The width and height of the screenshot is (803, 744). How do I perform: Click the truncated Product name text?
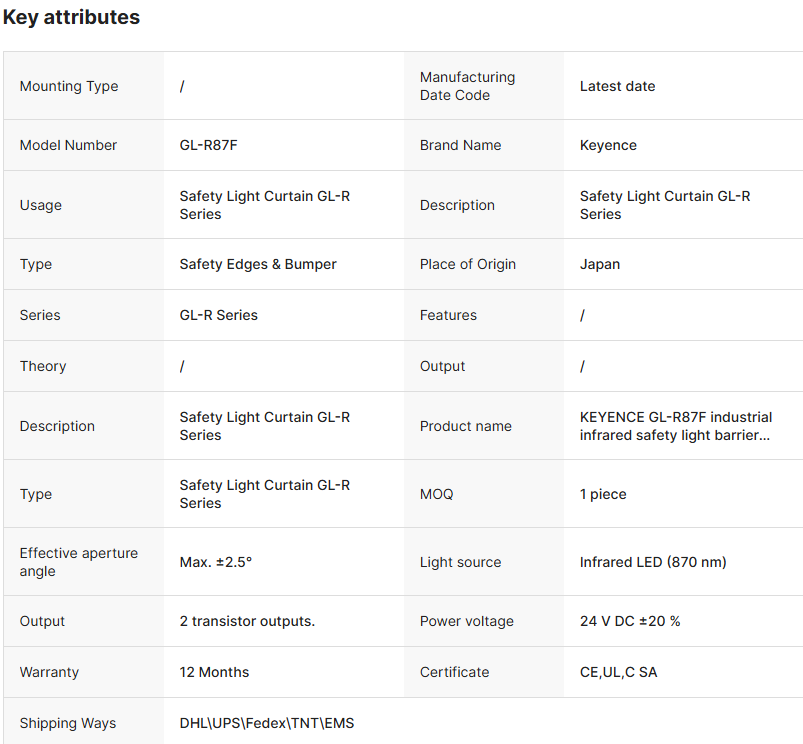[x=676, y=426]
